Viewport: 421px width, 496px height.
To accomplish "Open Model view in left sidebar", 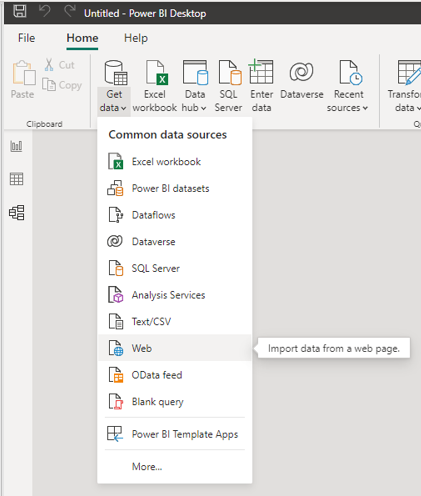I will coord(16,213).
